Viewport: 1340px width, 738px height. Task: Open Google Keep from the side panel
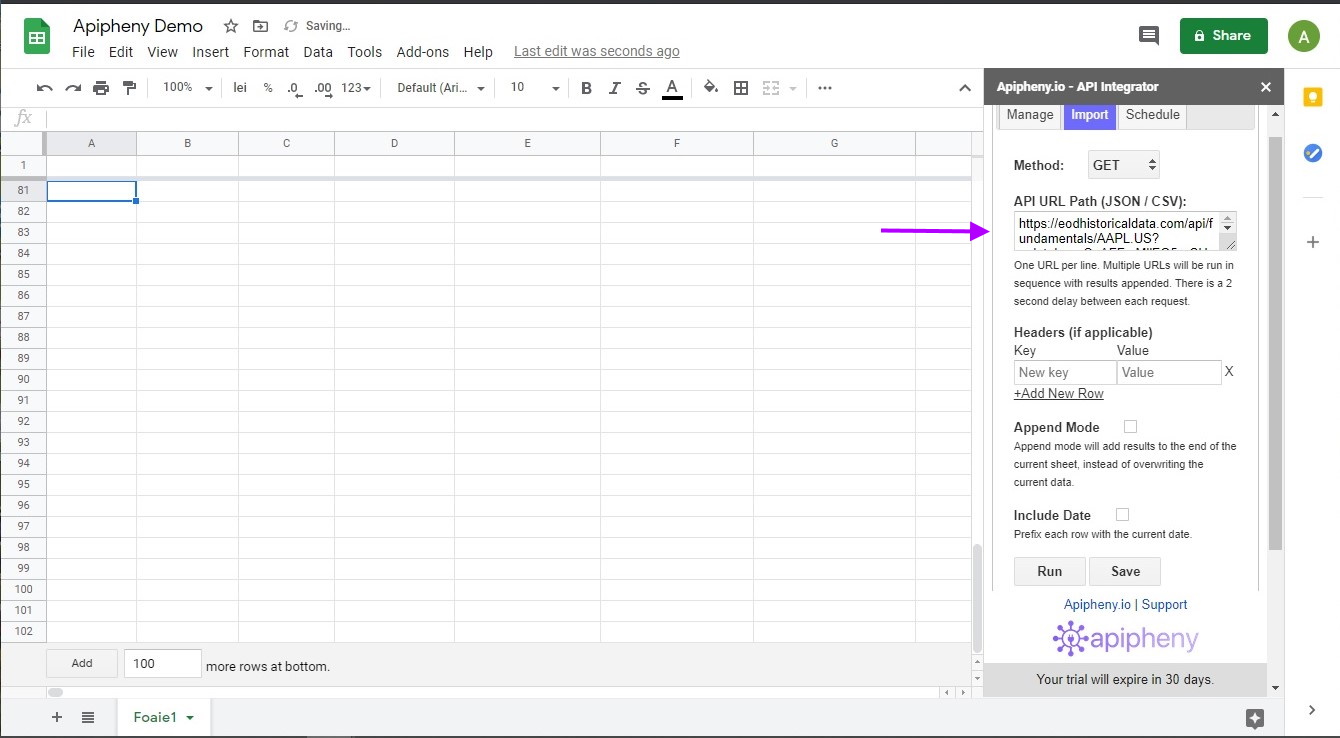pyautogui.click(x=1313, y=96)
